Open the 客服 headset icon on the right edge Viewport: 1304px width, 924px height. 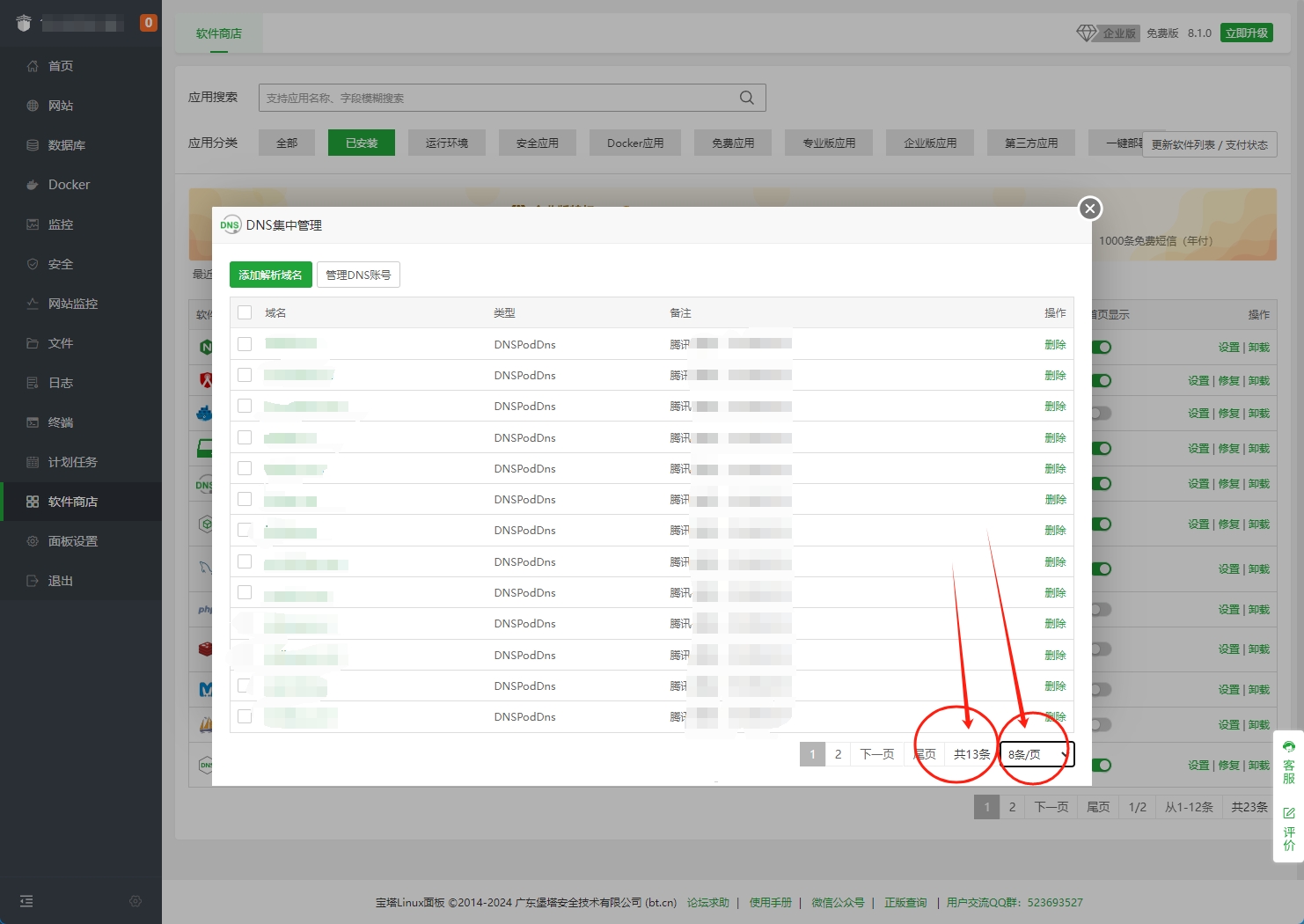coord(1289,747)
